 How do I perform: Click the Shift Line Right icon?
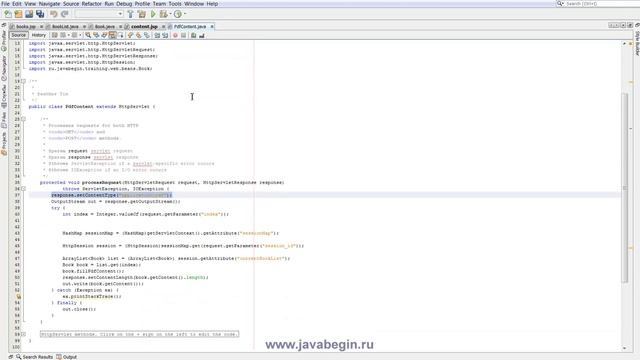coord(165,36)
